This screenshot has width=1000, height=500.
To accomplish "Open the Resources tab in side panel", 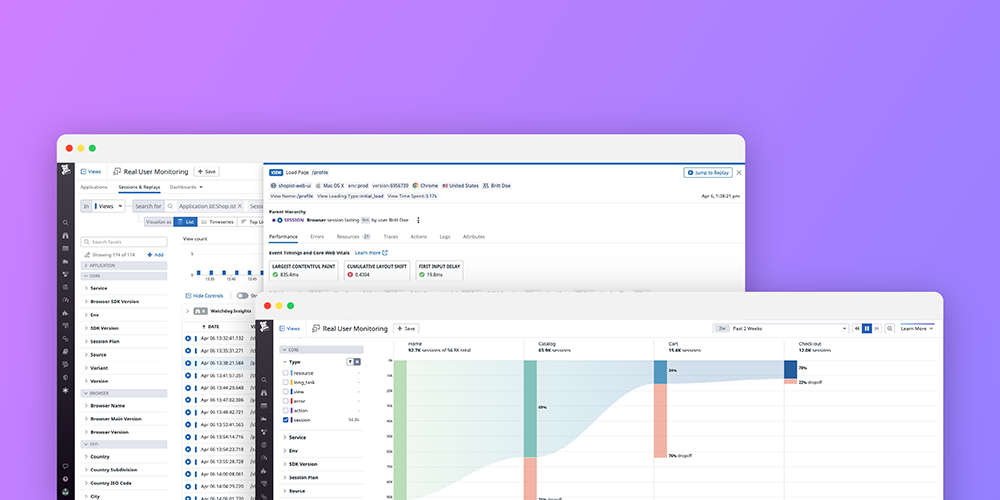I will tap(353, 237).
